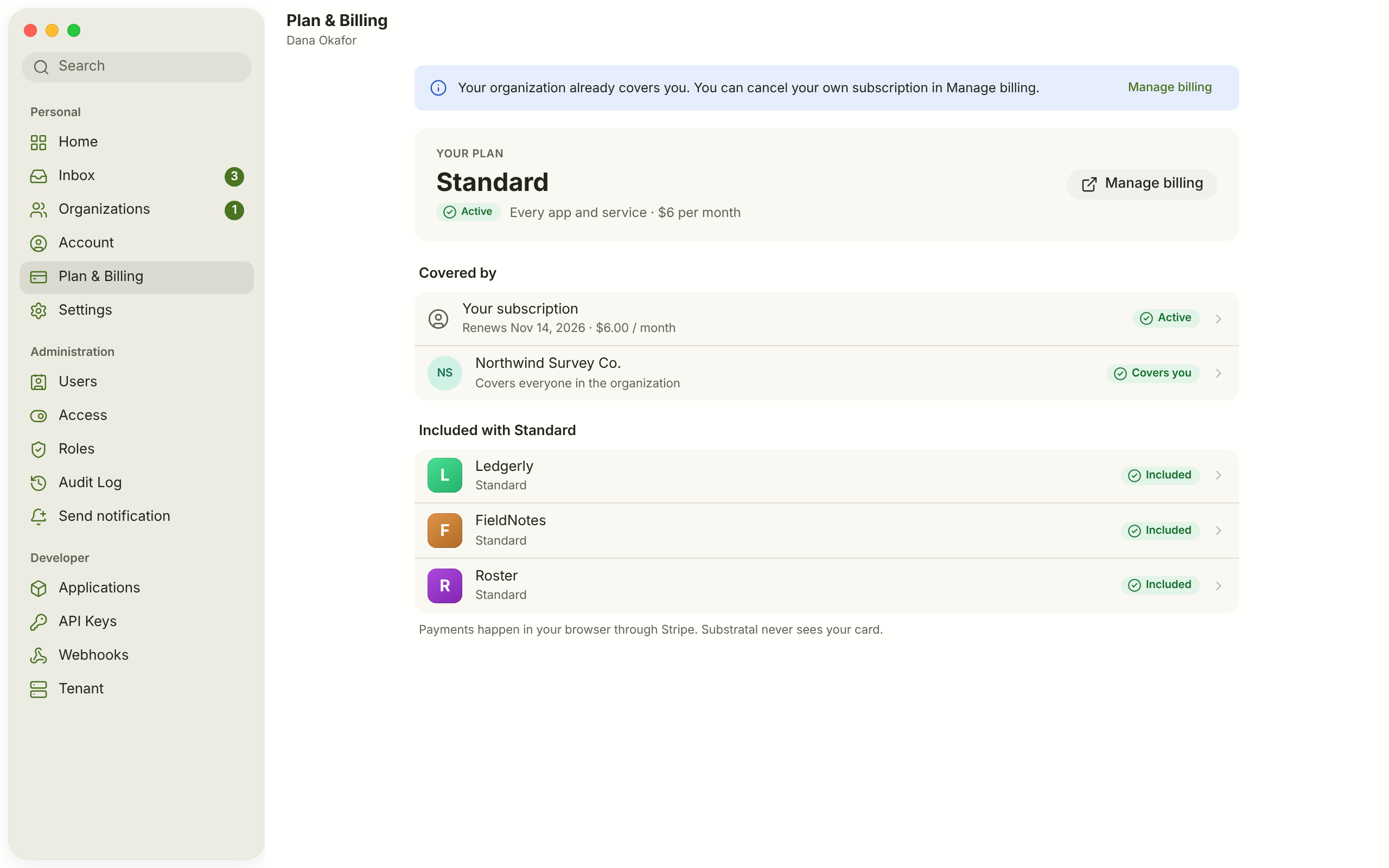Click the FieldNotes app icon
The height and width of the screenshot is (868, 1389).
pyautogui.click(x=445, y=531)
